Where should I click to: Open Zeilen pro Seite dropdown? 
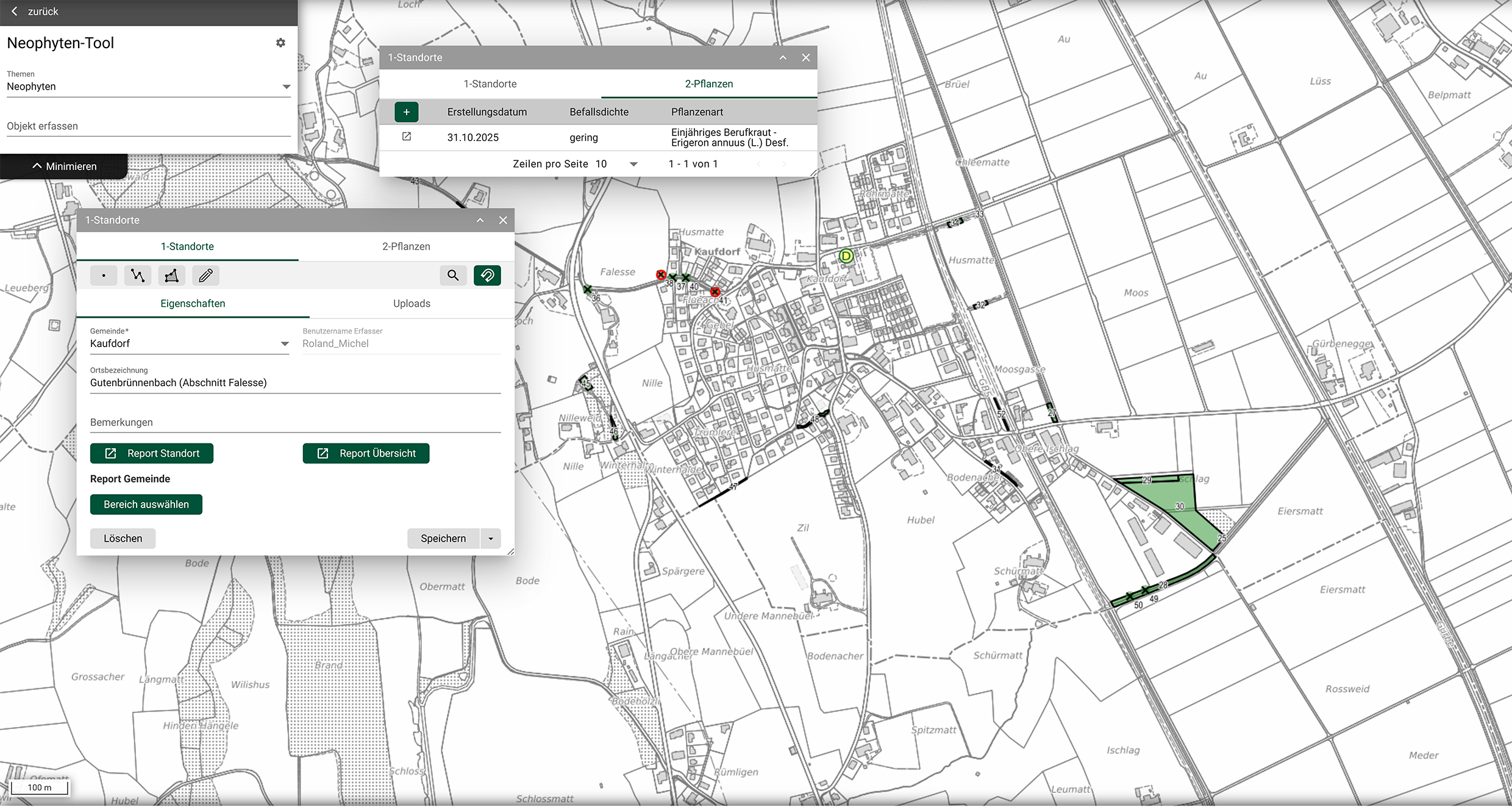[633, 164]
